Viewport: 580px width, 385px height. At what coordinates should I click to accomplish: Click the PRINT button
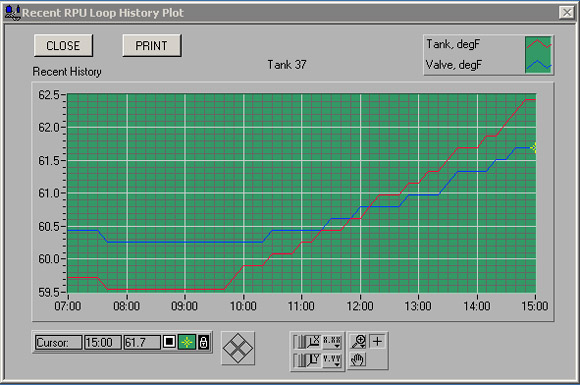point(152,45)
